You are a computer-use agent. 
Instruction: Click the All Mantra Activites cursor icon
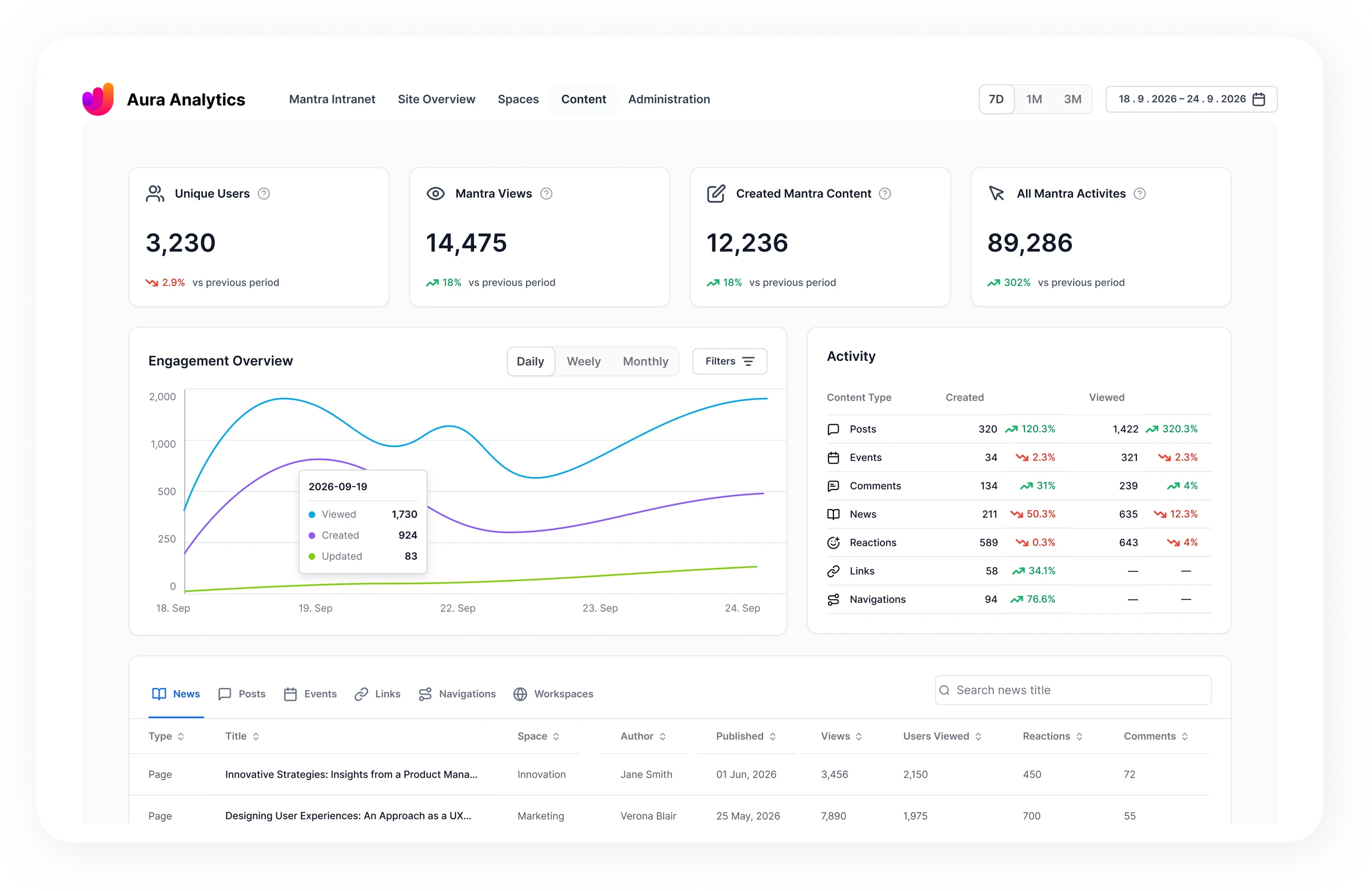point(997,194)
